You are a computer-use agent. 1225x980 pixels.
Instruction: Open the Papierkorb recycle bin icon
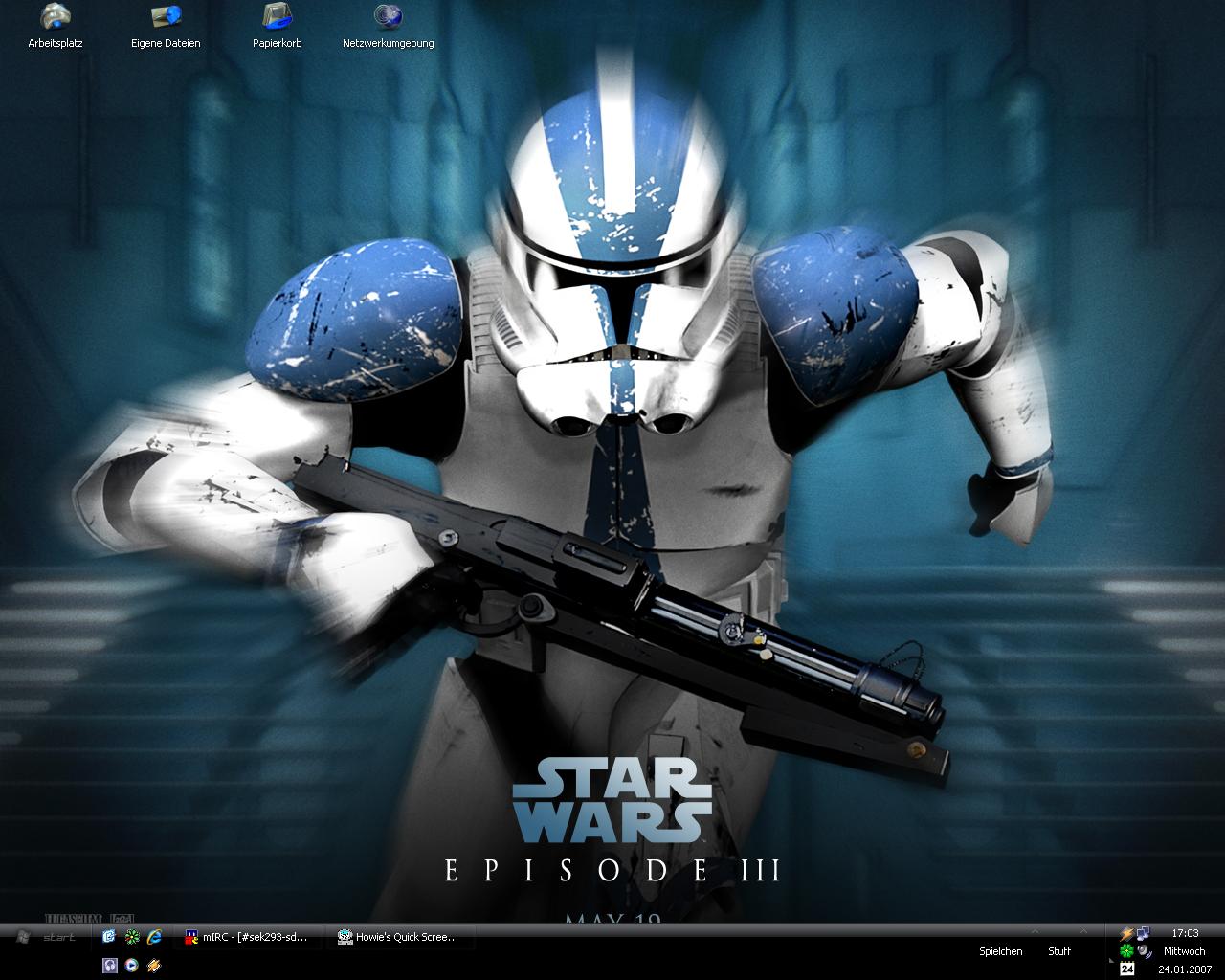pyautogui.click(x=278, y=26)
